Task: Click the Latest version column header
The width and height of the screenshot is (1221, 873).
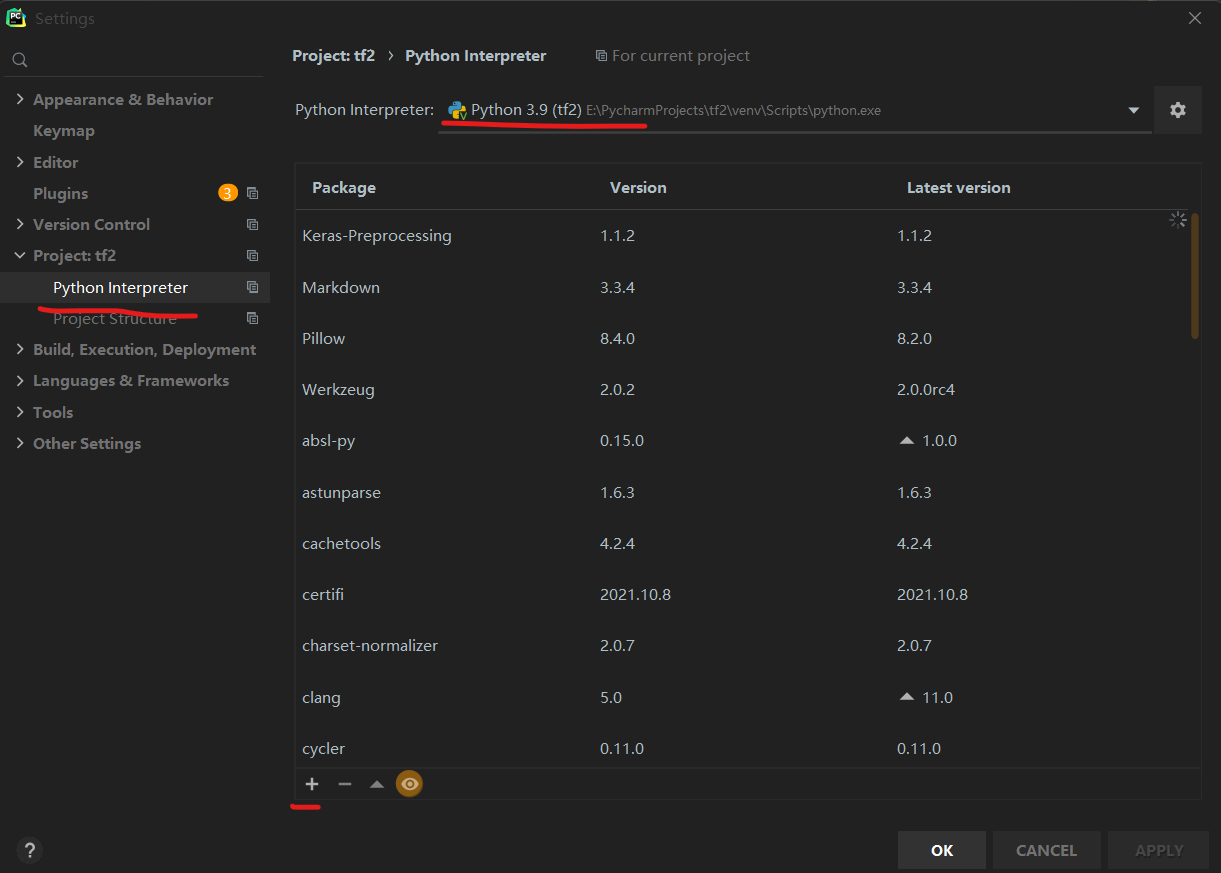Action: 958,187
